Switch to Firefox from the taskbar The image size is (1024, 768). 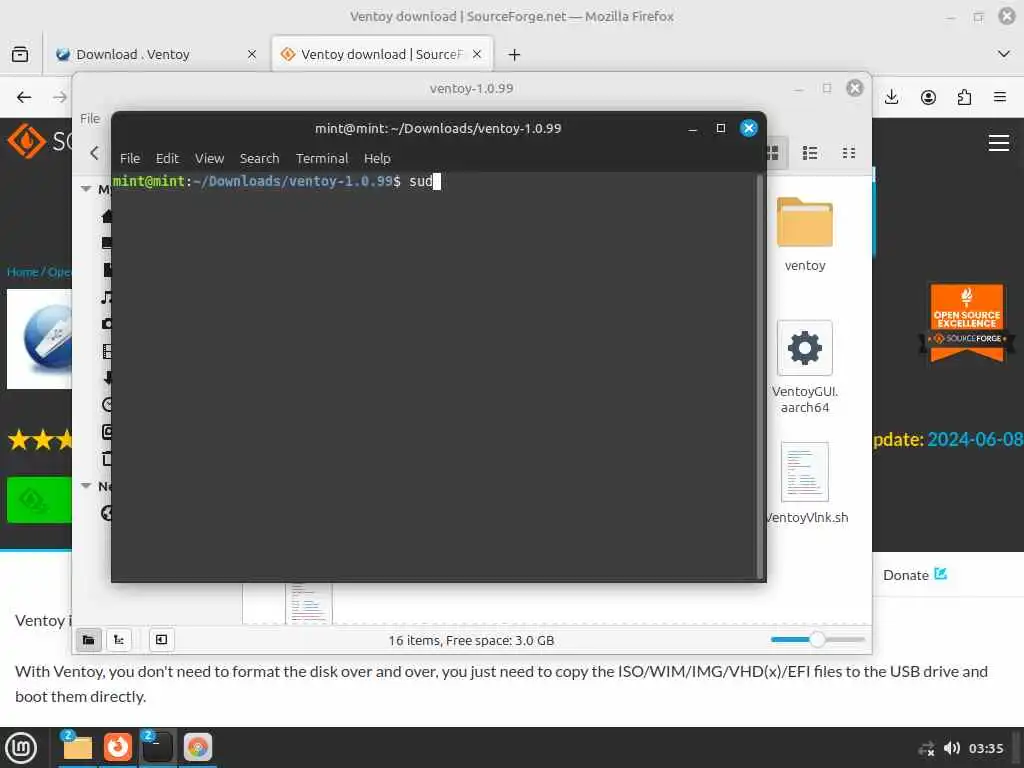118,747
